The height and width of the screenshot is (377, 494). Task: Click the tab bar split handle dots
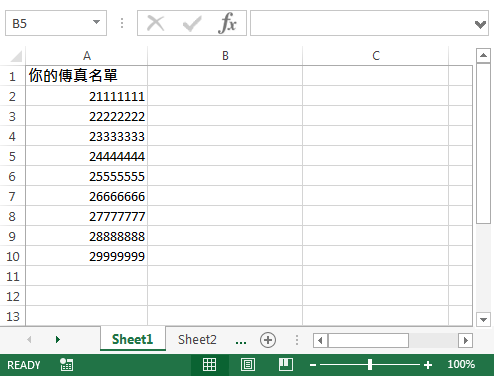(x=297, y=340)
